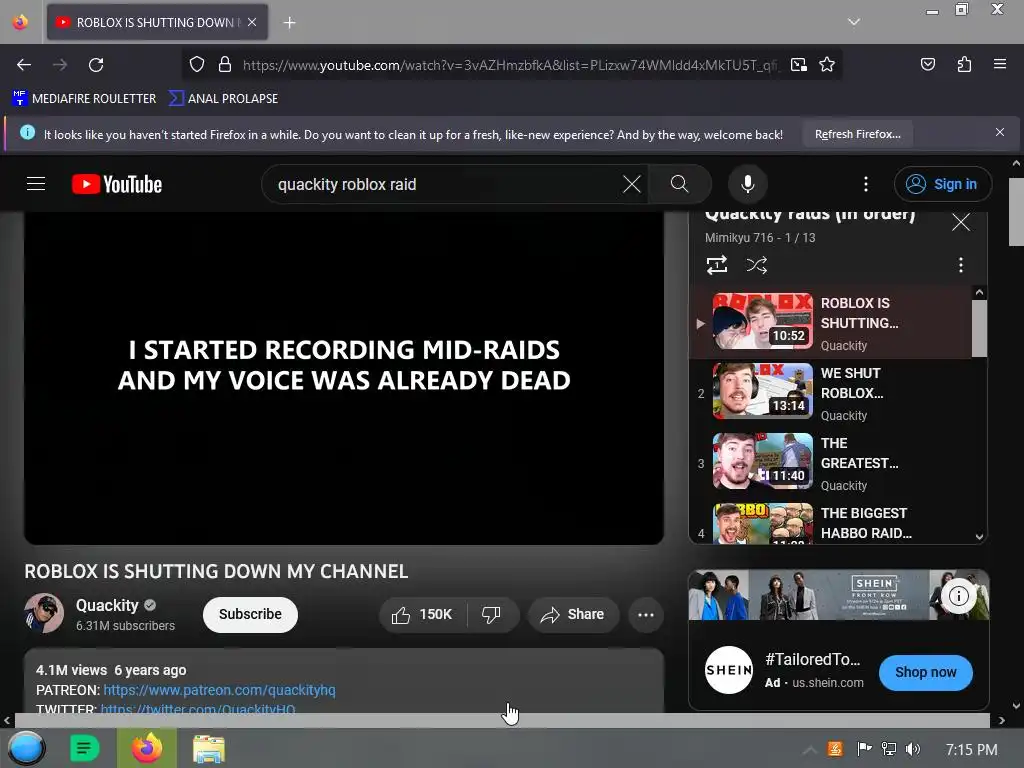Image resolution: width=1024 pixels, height=768 pixels.
Task: Play WE SHUT ROBLOX playlist video
Action: tap(831, 393)
